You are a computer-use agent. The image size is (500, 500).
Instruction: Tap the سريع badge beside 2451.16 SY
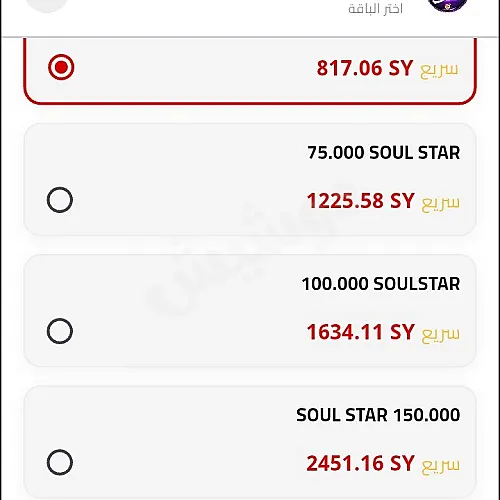[441, 465]
